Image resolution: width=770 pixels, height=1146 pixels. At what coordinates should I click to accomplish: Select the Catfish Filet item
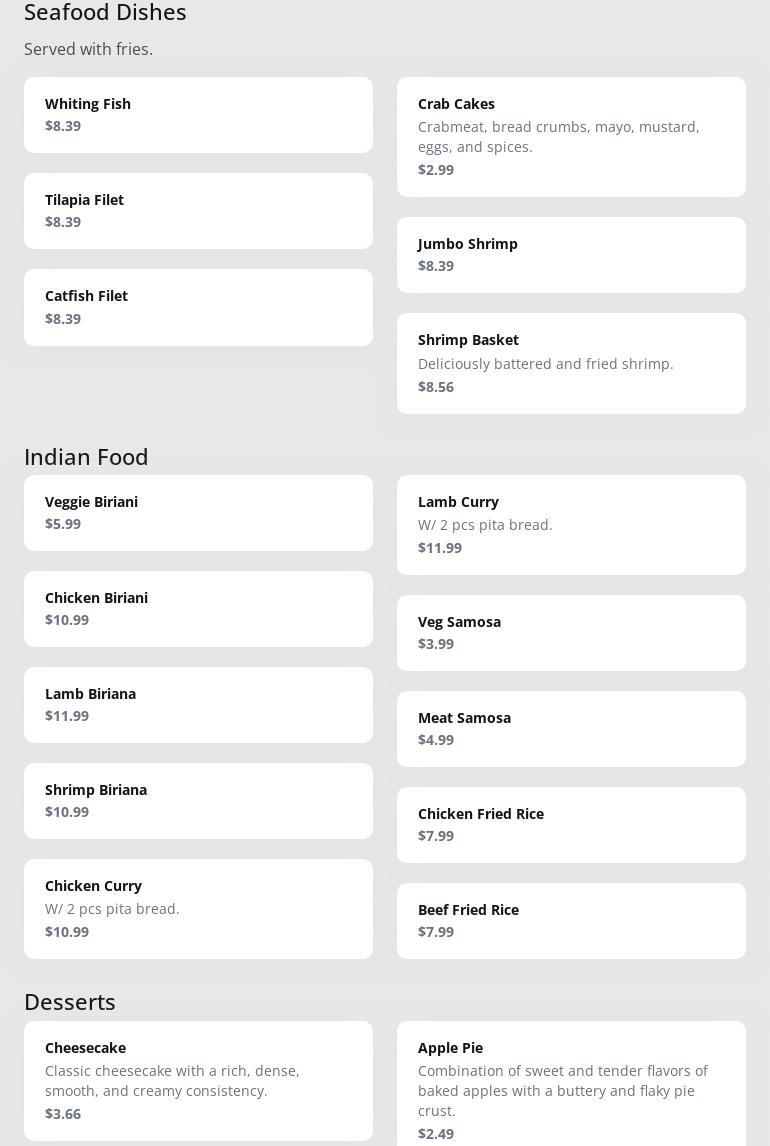[x=198, y=307]
